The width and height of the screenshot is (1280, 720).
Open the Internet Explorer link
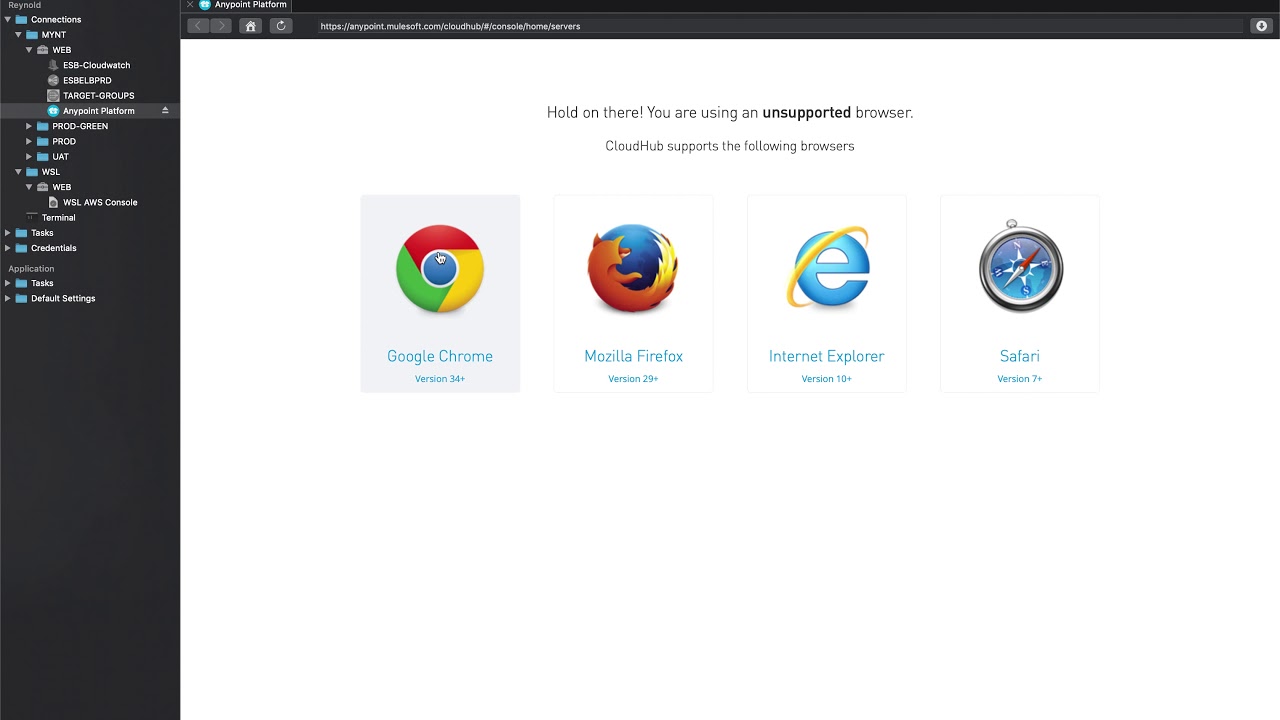click(827, 356)
